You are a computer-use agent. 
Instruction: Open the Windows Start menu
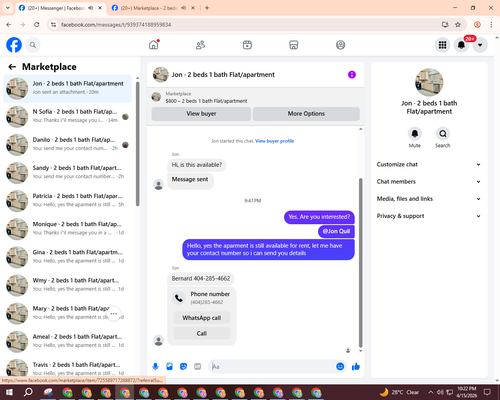click(x=9, y=392)
